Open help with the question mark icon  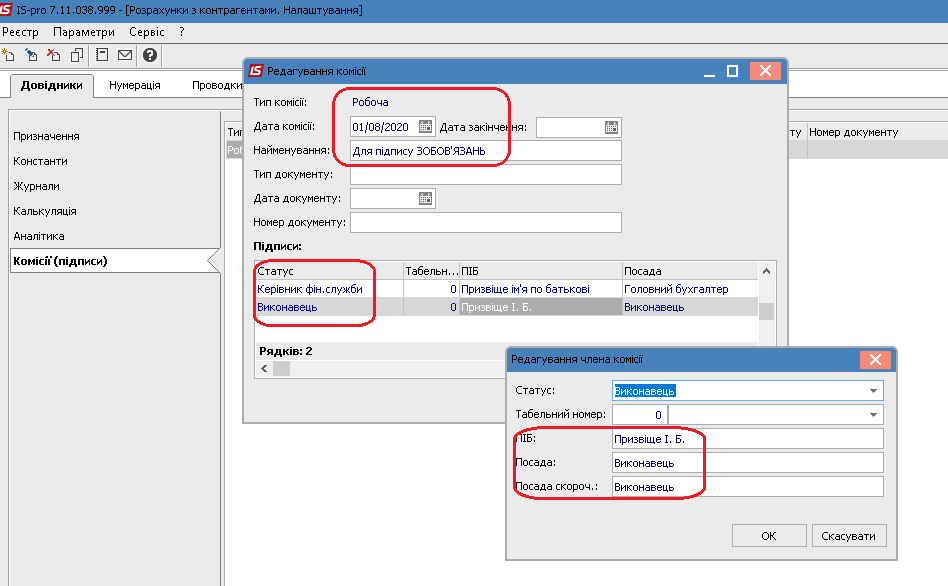point(150,55)
